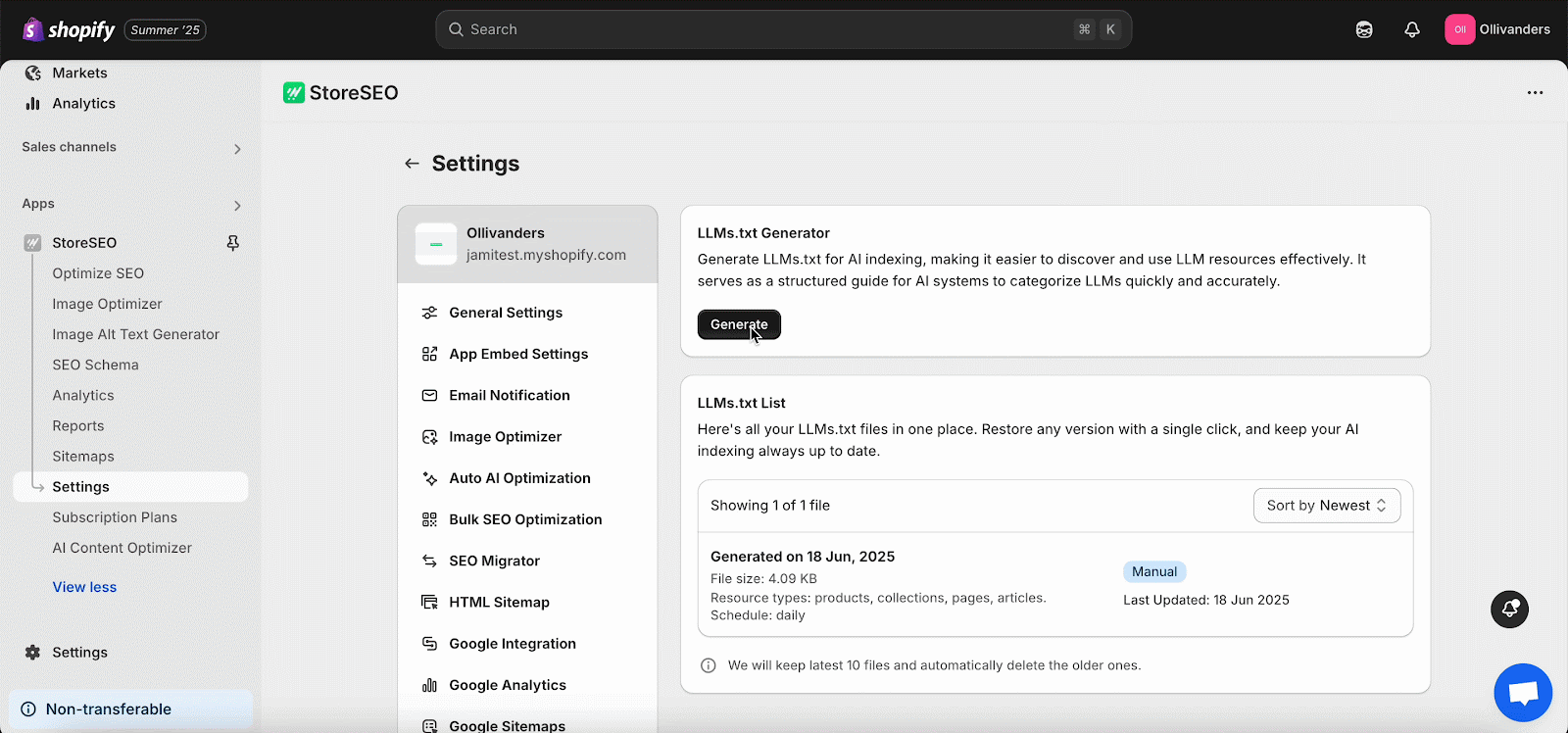The width and height of the screenshot is (1568, 733).
Task: Click the Auto AI Optimization sparkle icon
Action: 429,478
